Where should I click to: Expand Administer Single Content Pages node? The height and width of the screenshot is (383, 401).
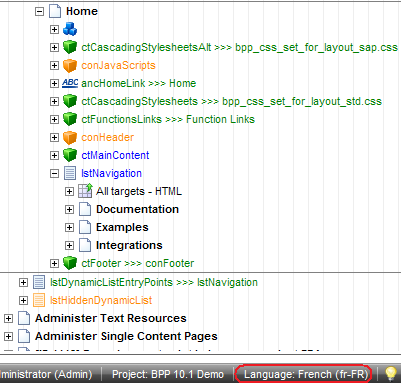click(8, 337)
